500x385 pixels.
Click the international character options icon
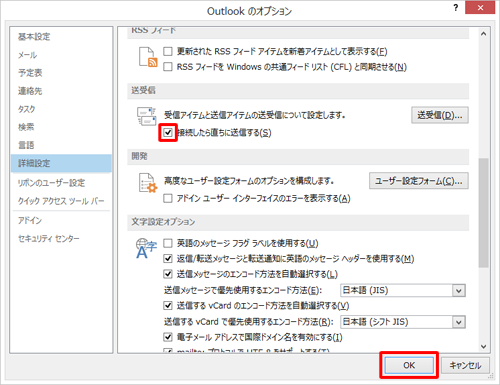(x=146, y=248)
